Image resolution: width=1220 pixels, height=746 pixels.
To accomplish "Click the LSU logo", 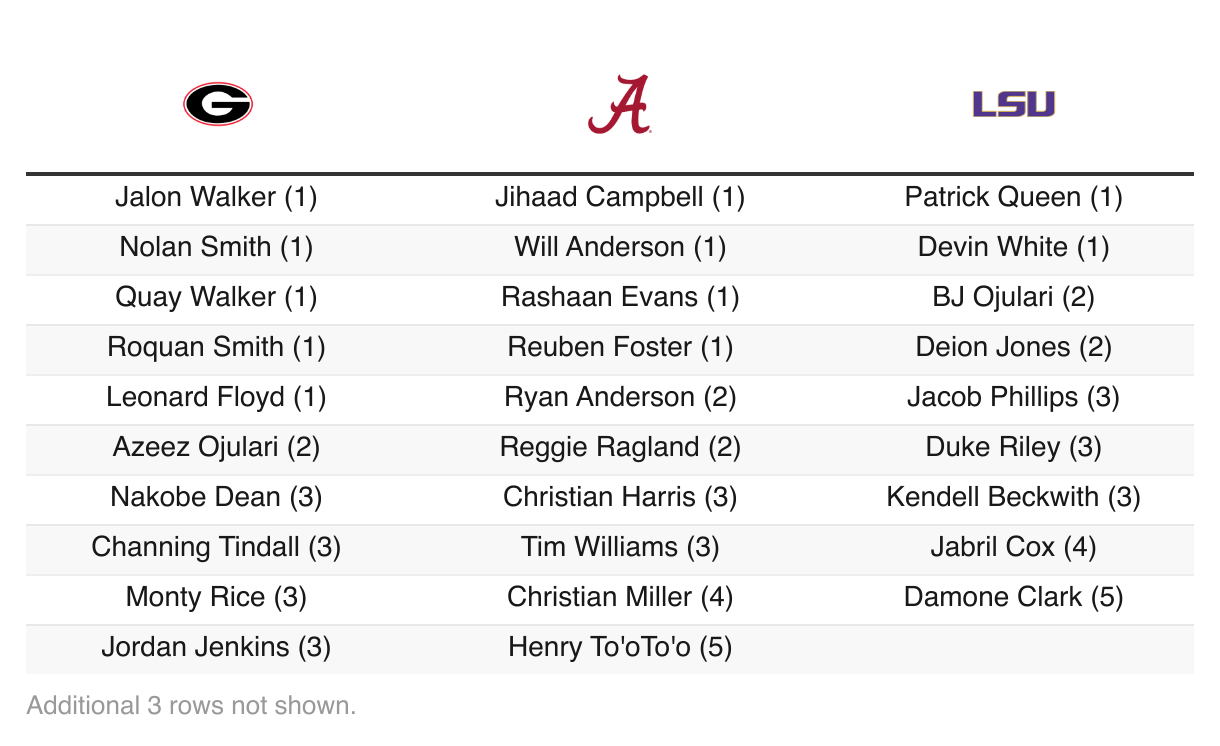I will [1013, 104].
